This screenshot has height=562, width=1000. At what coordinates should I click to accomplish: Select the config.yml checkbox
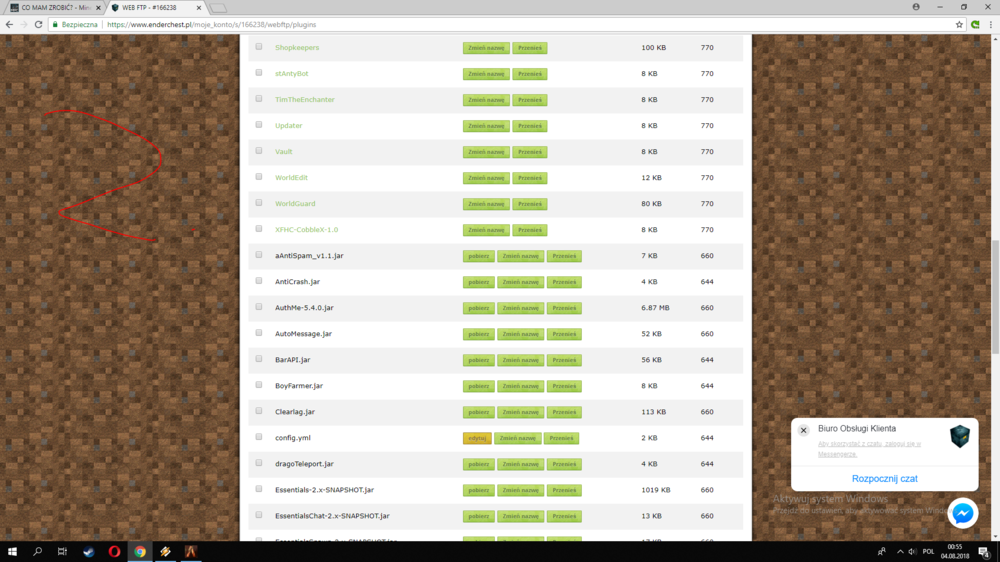click(259, 437)
